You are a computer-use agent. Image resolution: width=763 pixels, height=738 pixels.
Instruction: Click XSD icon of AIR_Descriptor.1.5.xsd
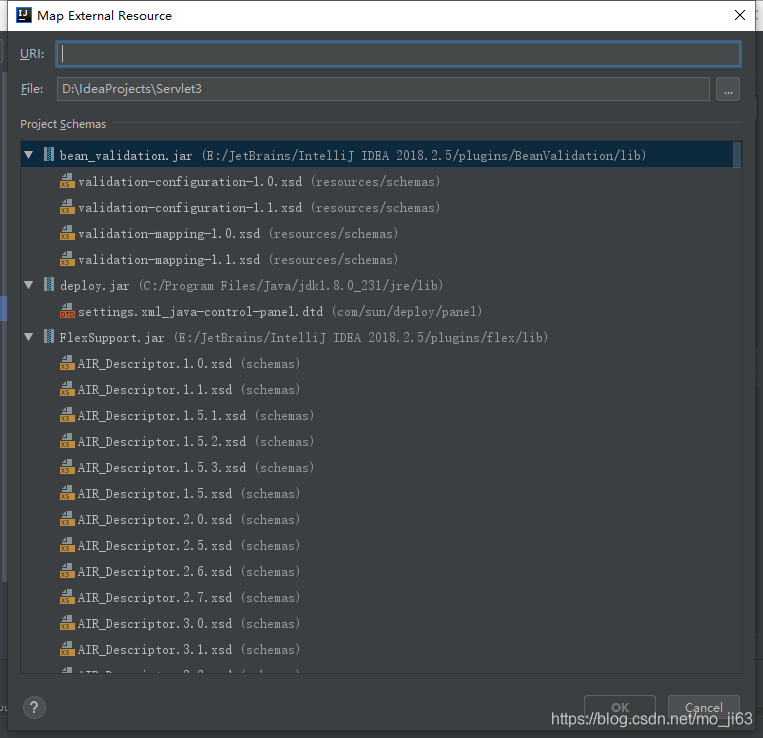click(67, 493)
